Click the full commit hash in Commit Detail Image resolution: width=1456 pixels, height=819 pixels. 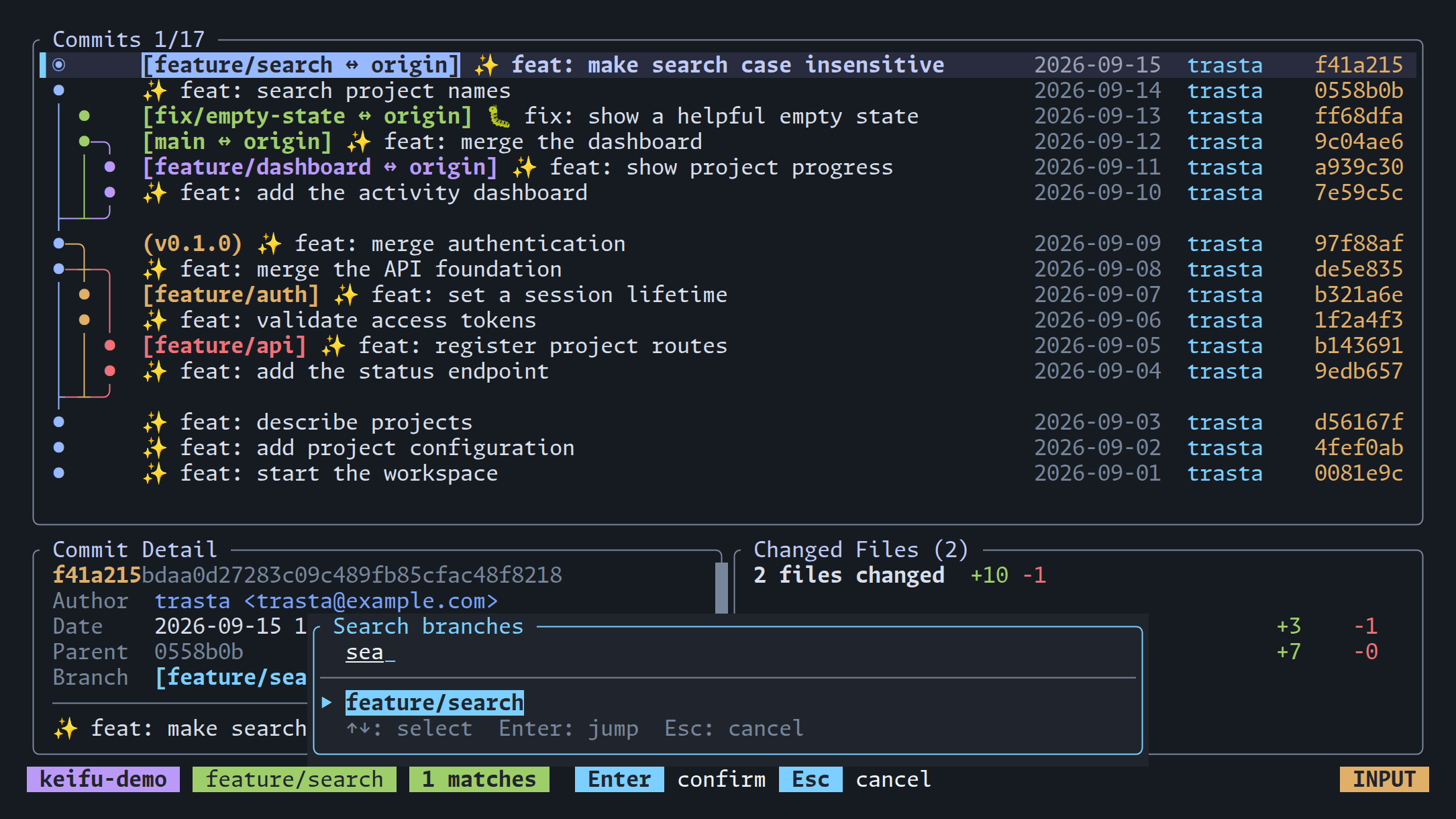coord(307,575)
